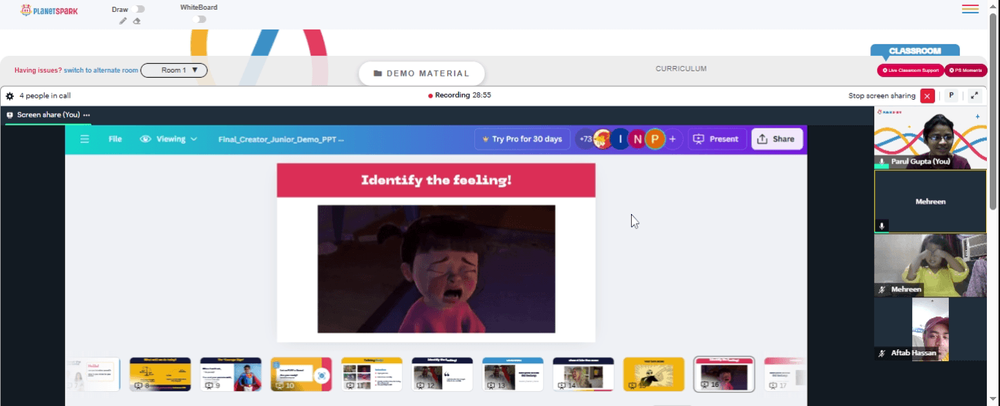Click Live Classroom Support button

pyautogui.click(x=910, y=70)
